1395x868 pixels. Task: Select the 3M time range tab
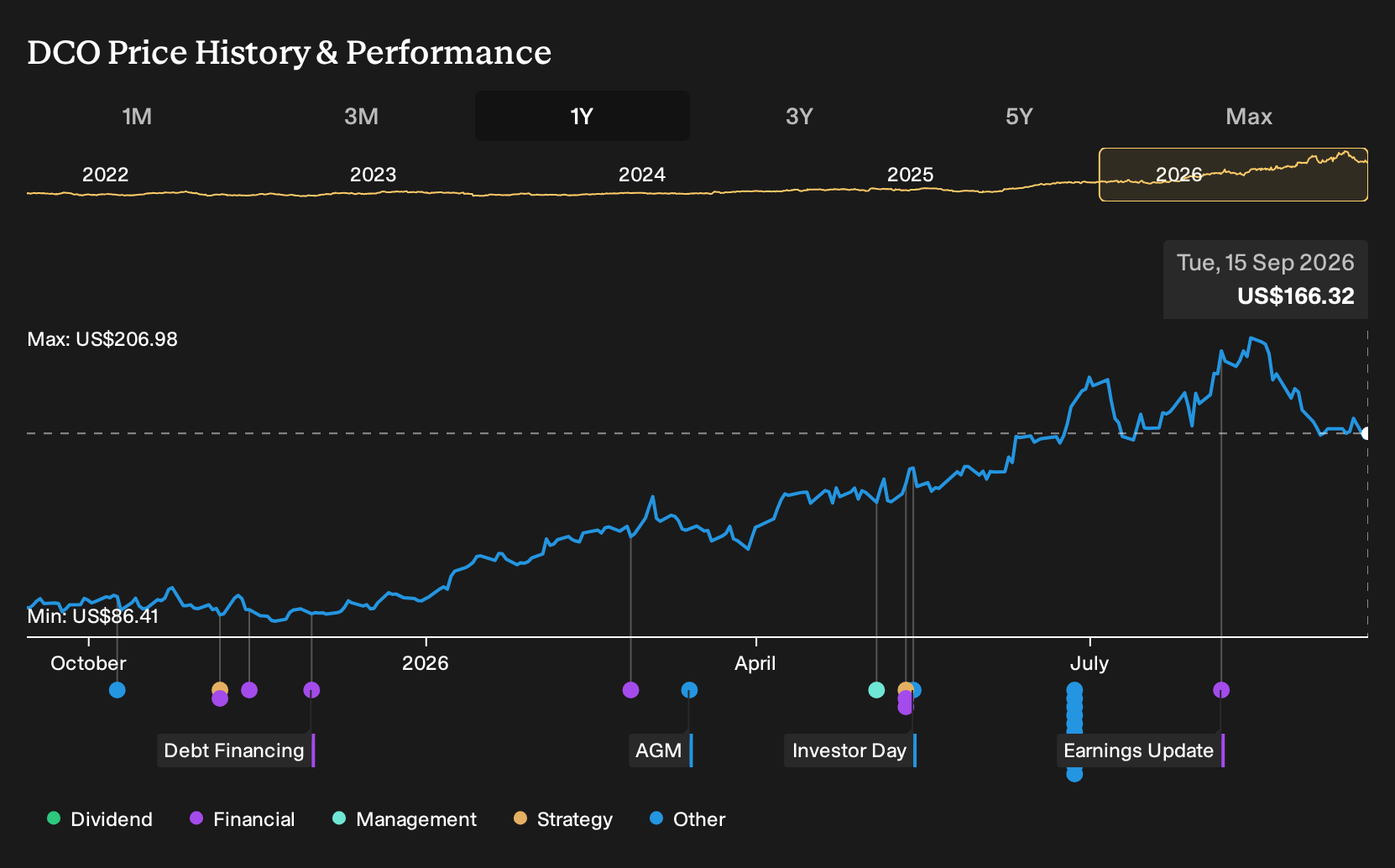pos(361,116)
